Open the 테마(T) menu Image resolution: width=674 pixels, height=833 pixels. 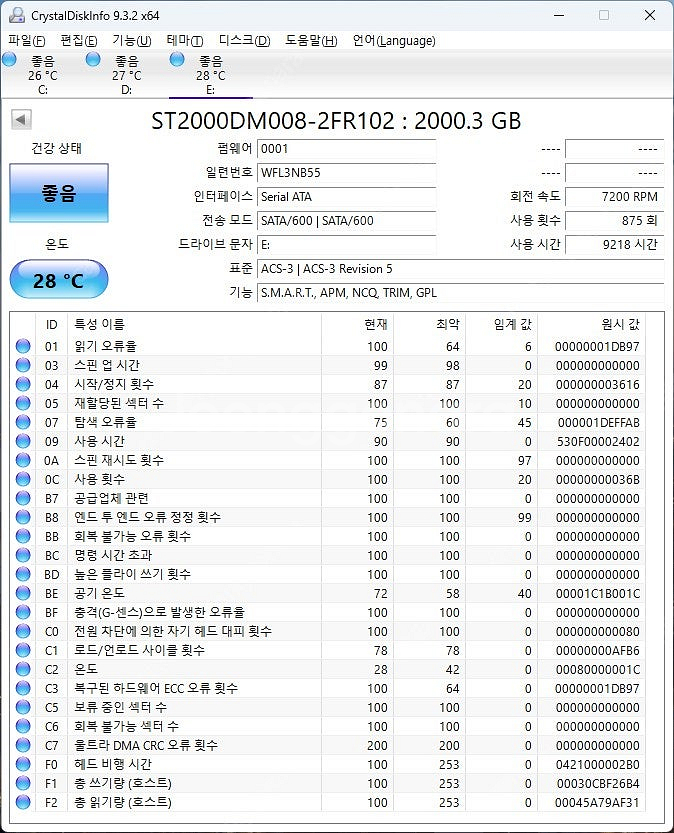click(x=184, y=40)
